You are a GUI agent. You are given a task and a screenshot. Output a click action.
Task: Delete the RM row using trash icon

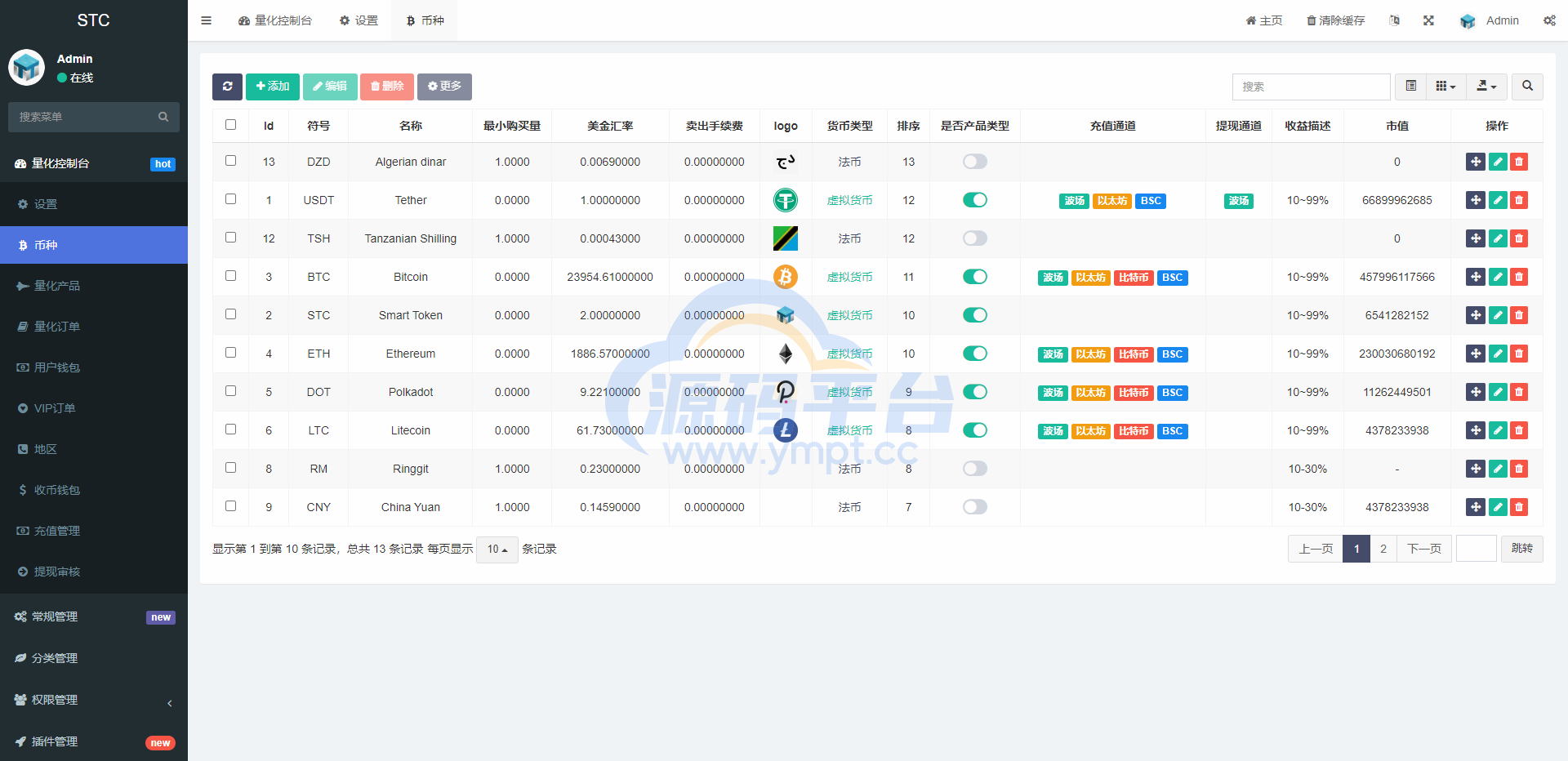(1519, 469)
